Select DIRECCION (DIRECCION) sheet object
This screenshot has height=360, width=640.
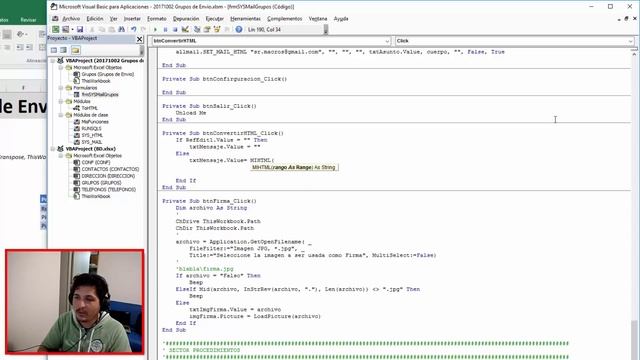tap(108, 176)
